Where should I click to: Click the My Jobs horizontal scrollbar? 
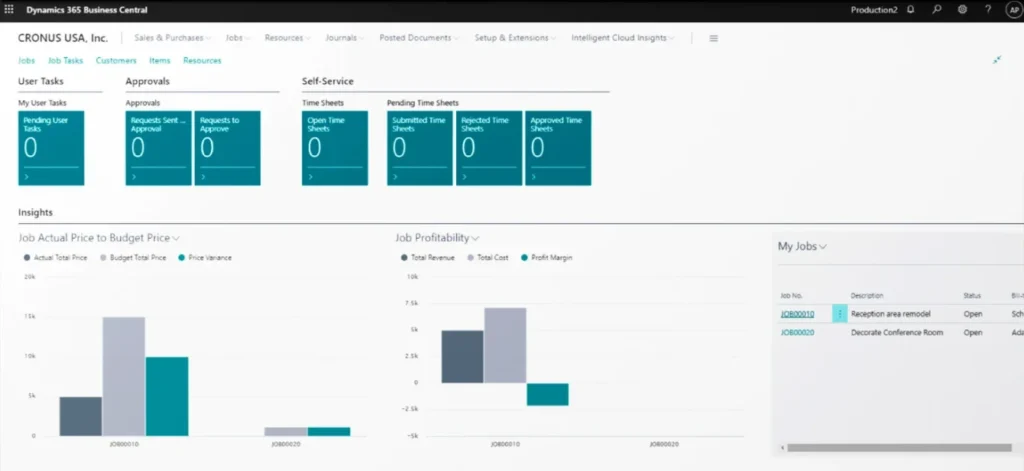click(x=899, y=448)
